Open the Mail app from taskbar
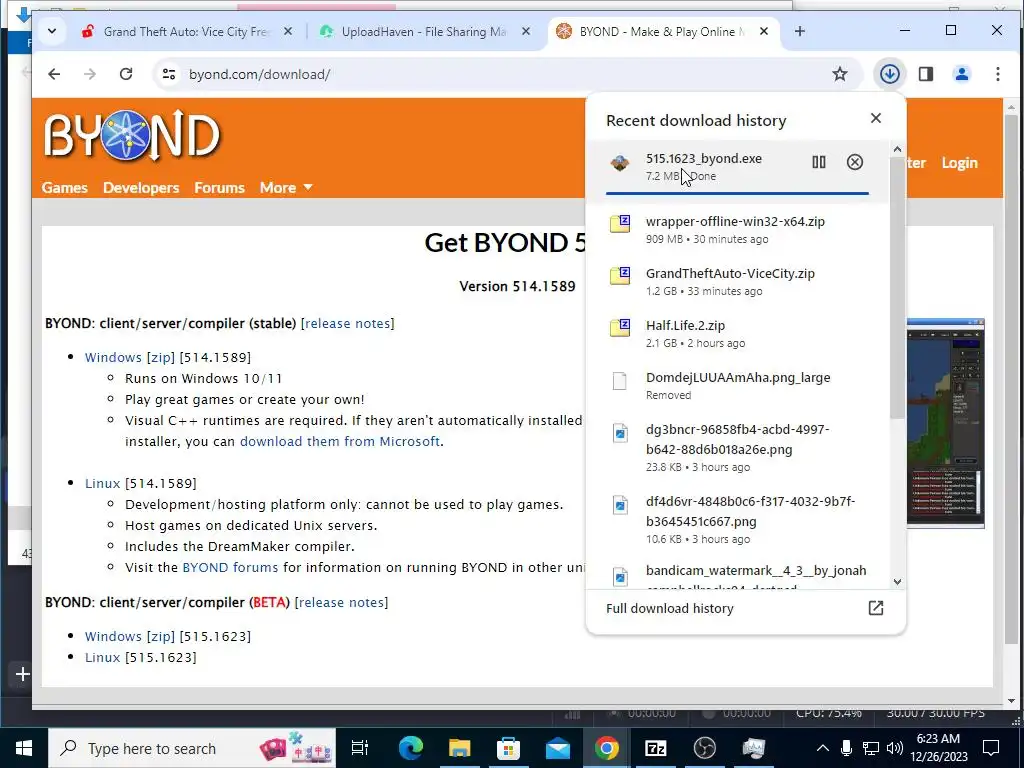This screenshot has height=768, width=1024. (558, 748)
